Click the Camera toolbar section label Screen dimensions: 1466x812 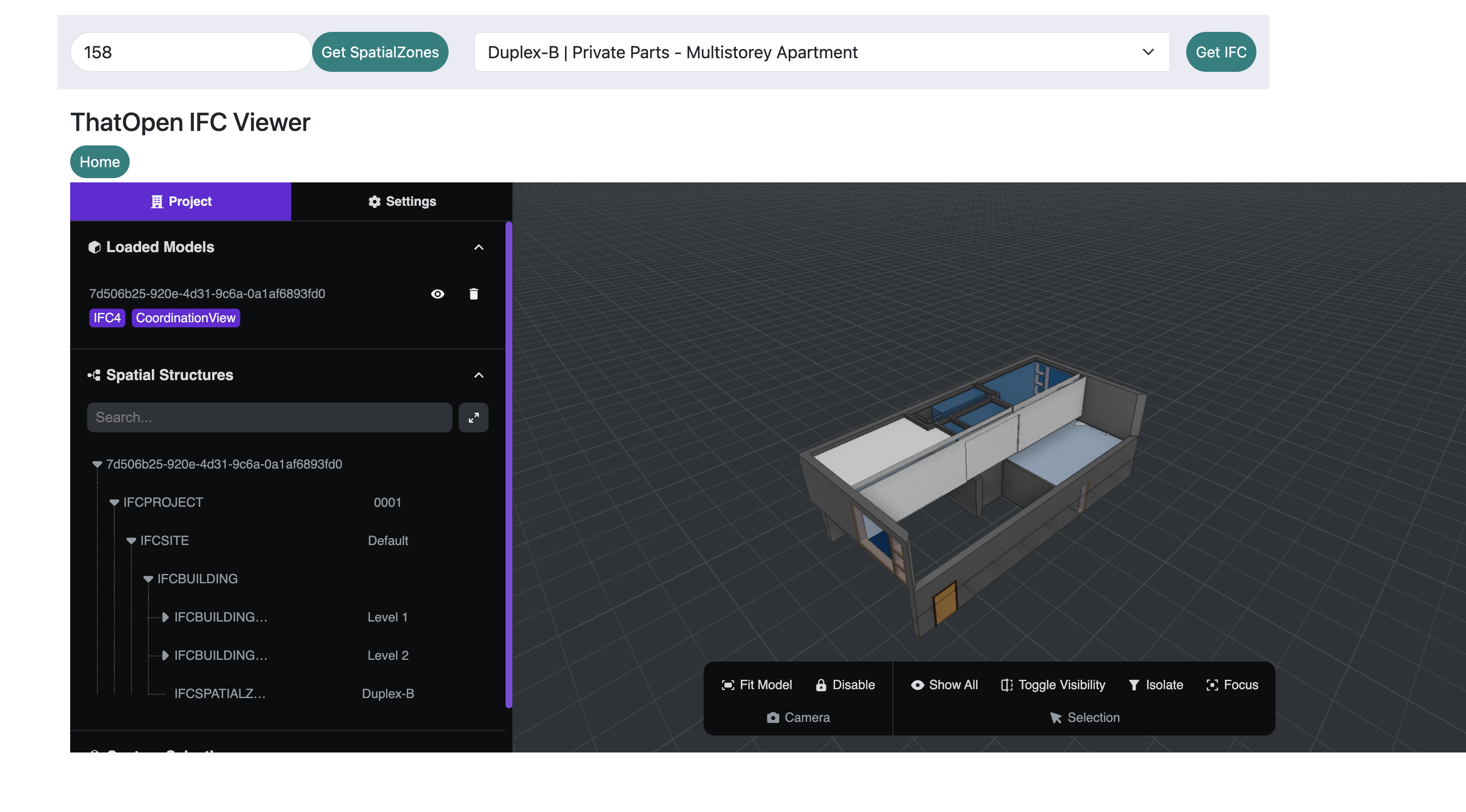(798, 718)
